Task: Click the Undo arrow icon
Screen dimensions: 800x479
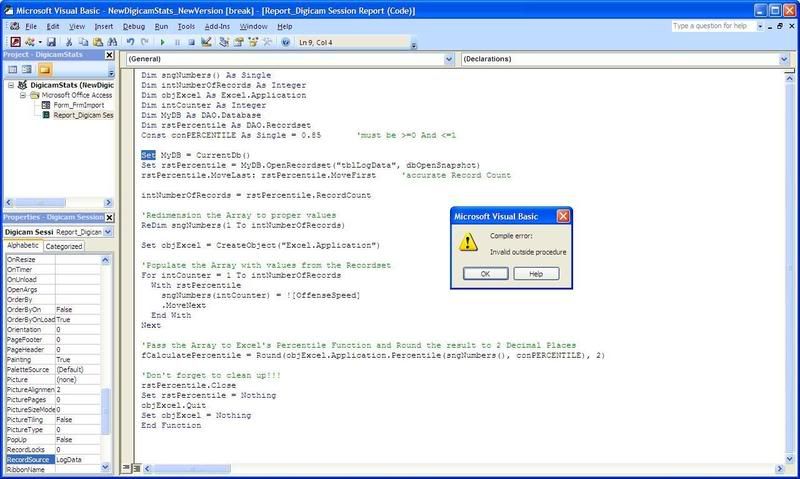Action: (x=130, y=42)
